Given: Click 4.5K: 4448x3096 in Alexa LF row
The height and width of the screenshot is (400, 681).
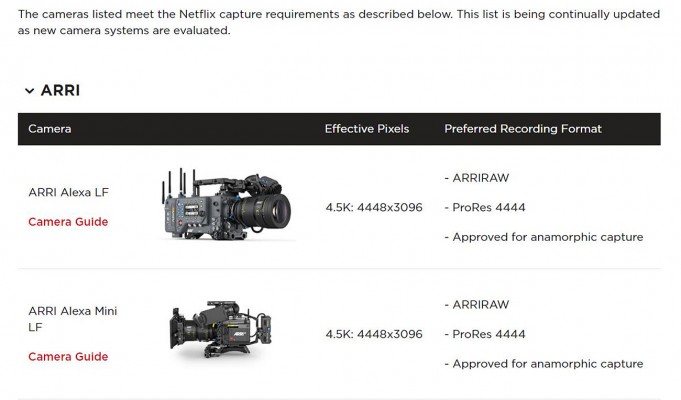Looking at the screenshot, I should 374,207.
